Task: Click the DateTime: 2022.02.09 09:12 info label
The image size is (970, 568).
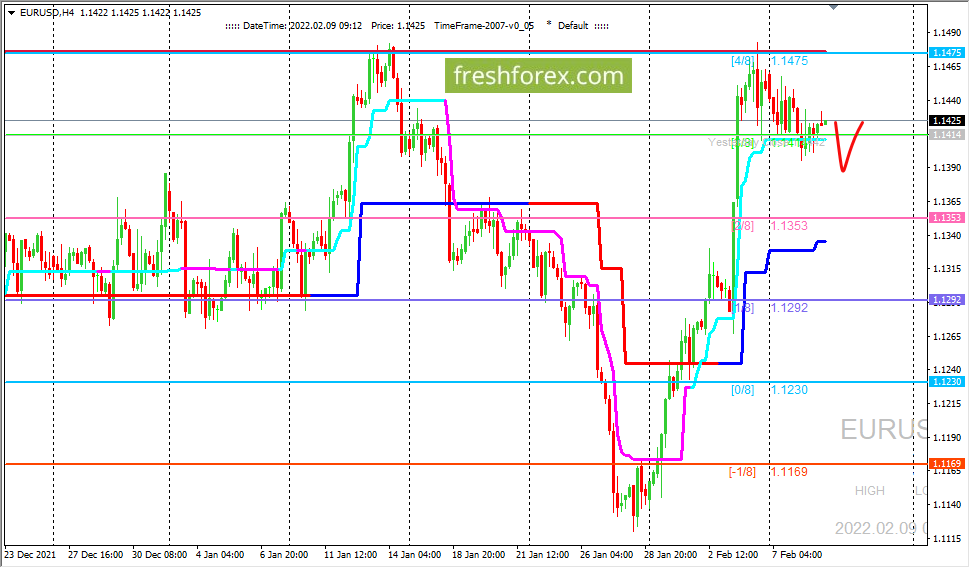Action: (x=302, y=26)
